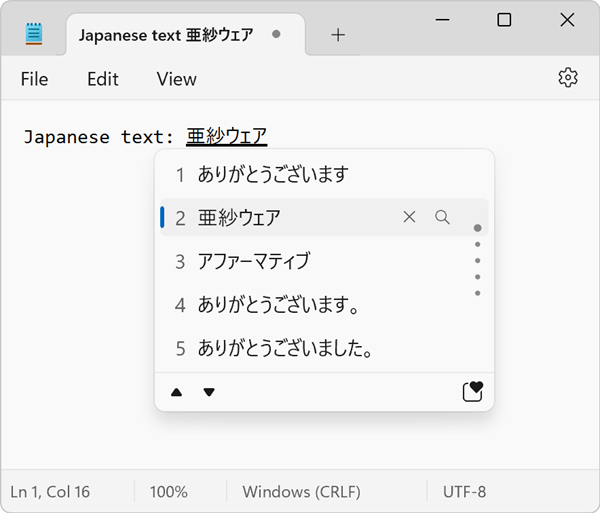The width and height of the screenshot is (600, 513).
Task: Open the Edit menu
Action: [x=102, y=79]
